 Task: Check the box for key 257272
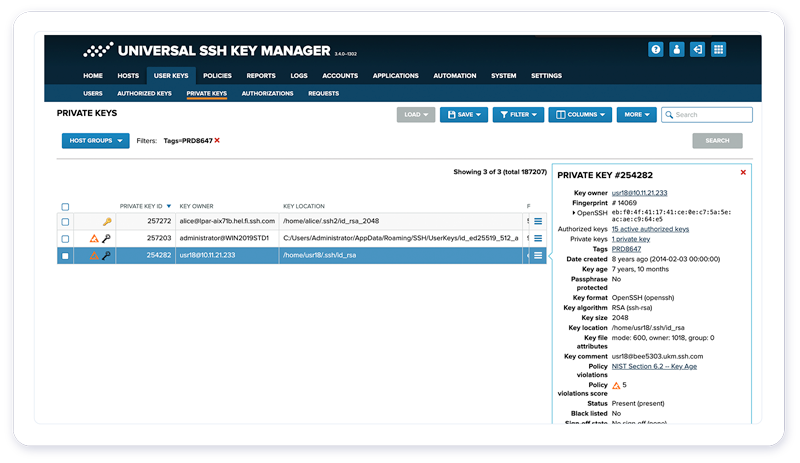point(66,222)
